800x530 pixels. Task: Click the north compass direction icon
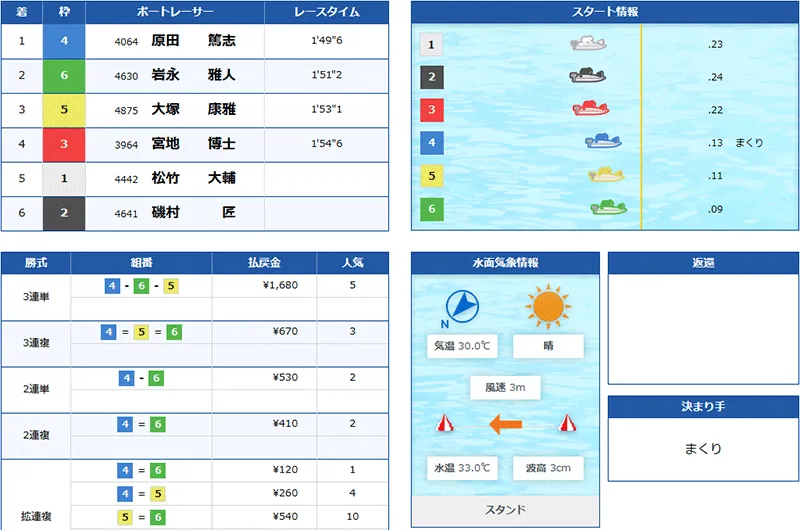[x=461, y=307]
